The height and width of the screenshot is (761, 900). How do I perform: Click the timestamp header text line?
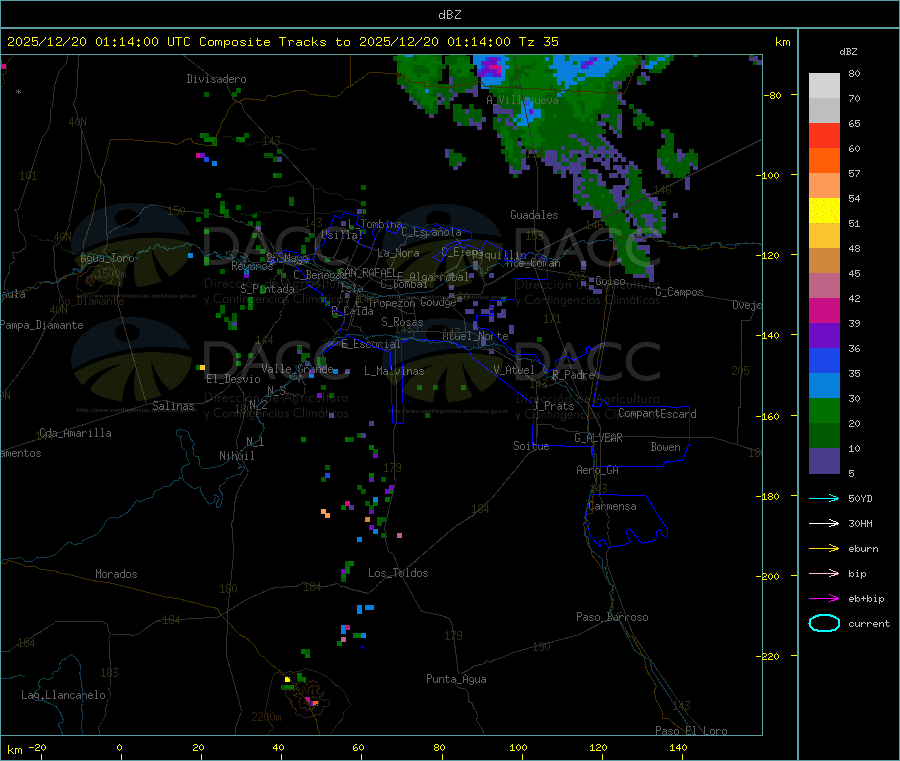click(283, 42)
